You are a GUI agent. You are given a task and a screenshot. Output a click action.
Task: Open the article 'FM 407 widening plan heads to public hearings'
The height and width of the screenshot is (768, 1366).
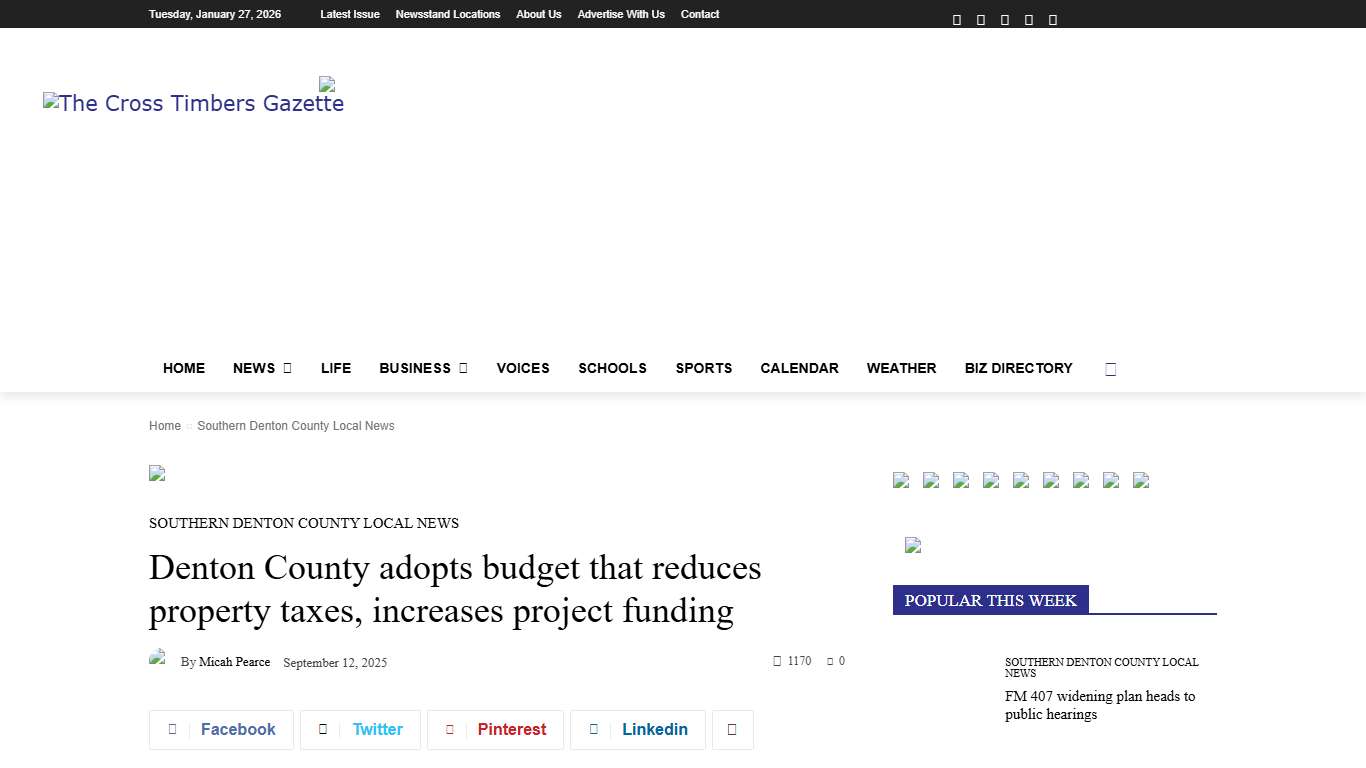[1101, 705]
